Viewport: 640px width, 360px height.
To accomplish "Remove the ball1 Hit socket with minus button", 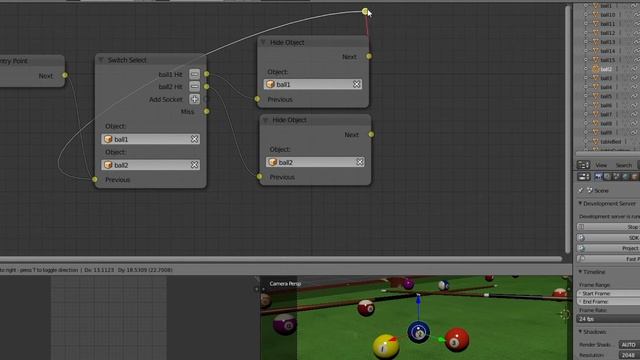I will point(194,74).
